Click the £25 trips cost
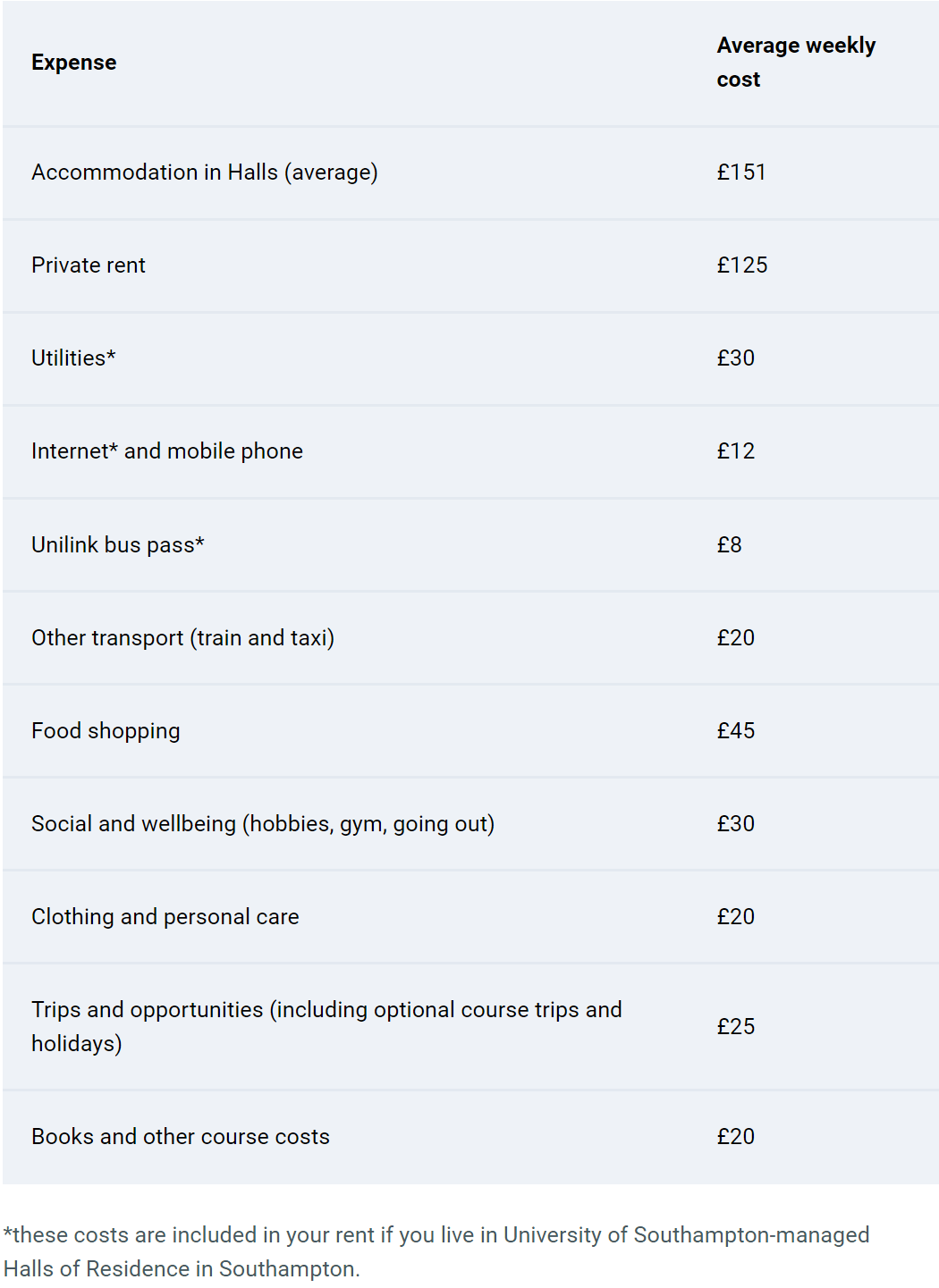The width and height of the screenshot is (939, 1288). click(x=736, y=1027)
